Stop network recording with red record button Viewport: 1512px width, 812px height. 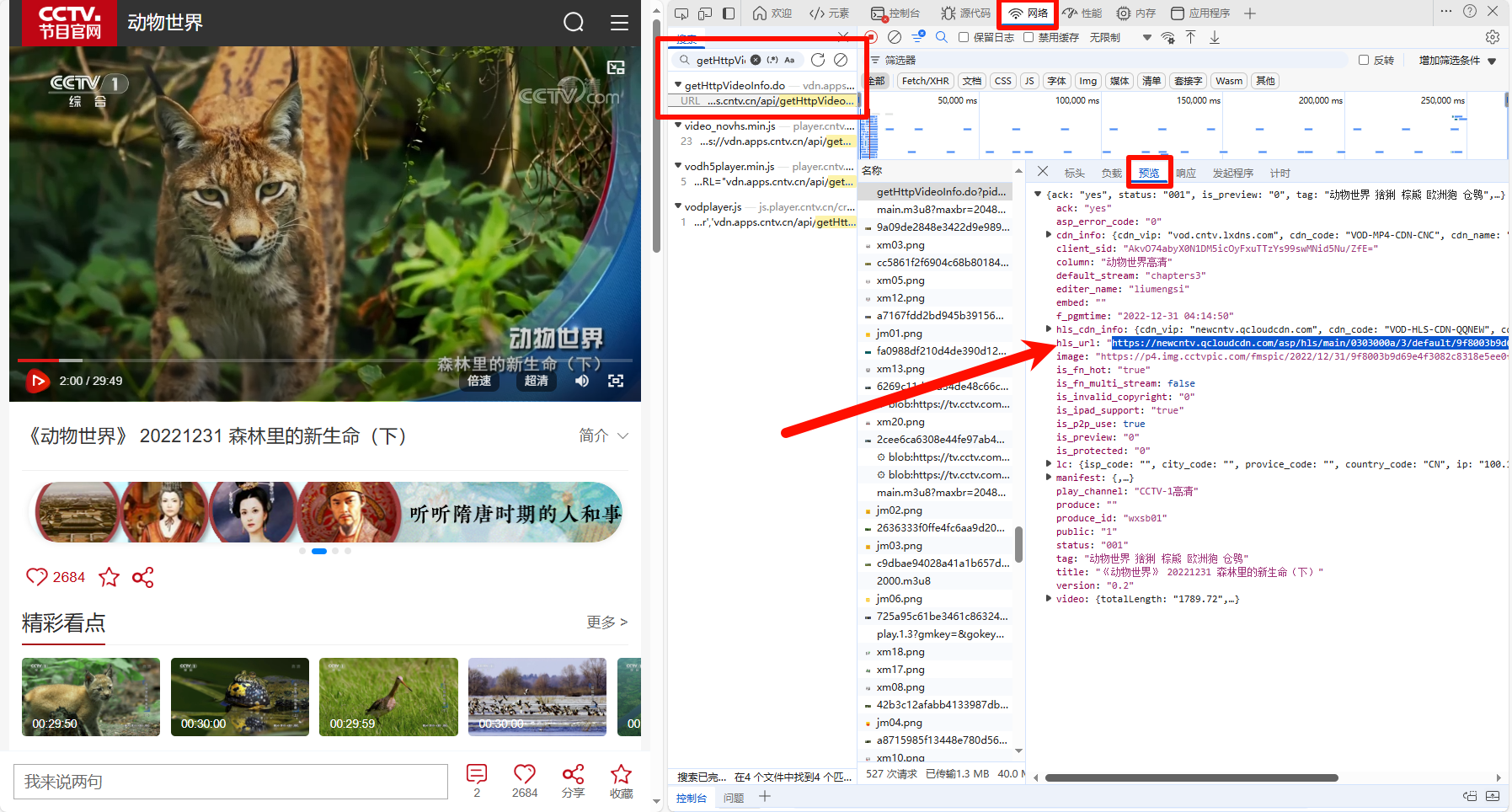pyautogui.click(x=871, y=37)
